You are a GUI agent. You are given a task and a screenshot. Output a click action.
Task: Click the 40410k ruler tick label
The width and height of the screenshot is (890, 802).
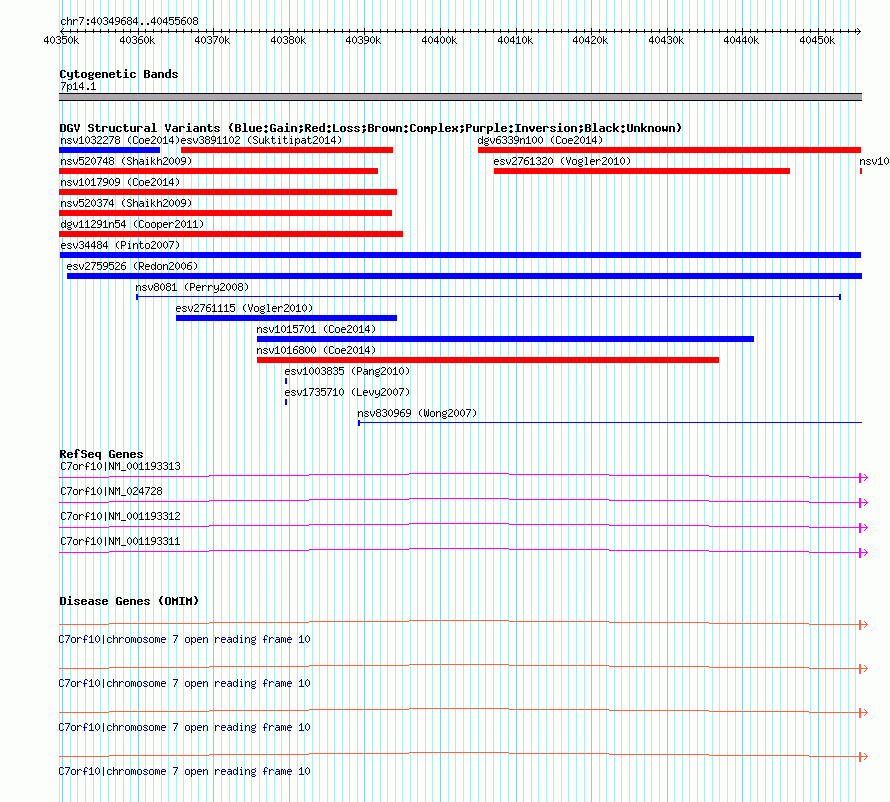[515, 41]
